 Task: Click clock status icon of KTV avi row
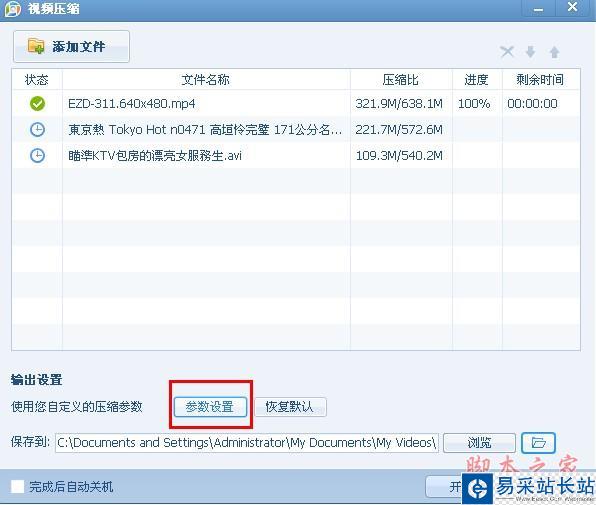coord(37,156)
